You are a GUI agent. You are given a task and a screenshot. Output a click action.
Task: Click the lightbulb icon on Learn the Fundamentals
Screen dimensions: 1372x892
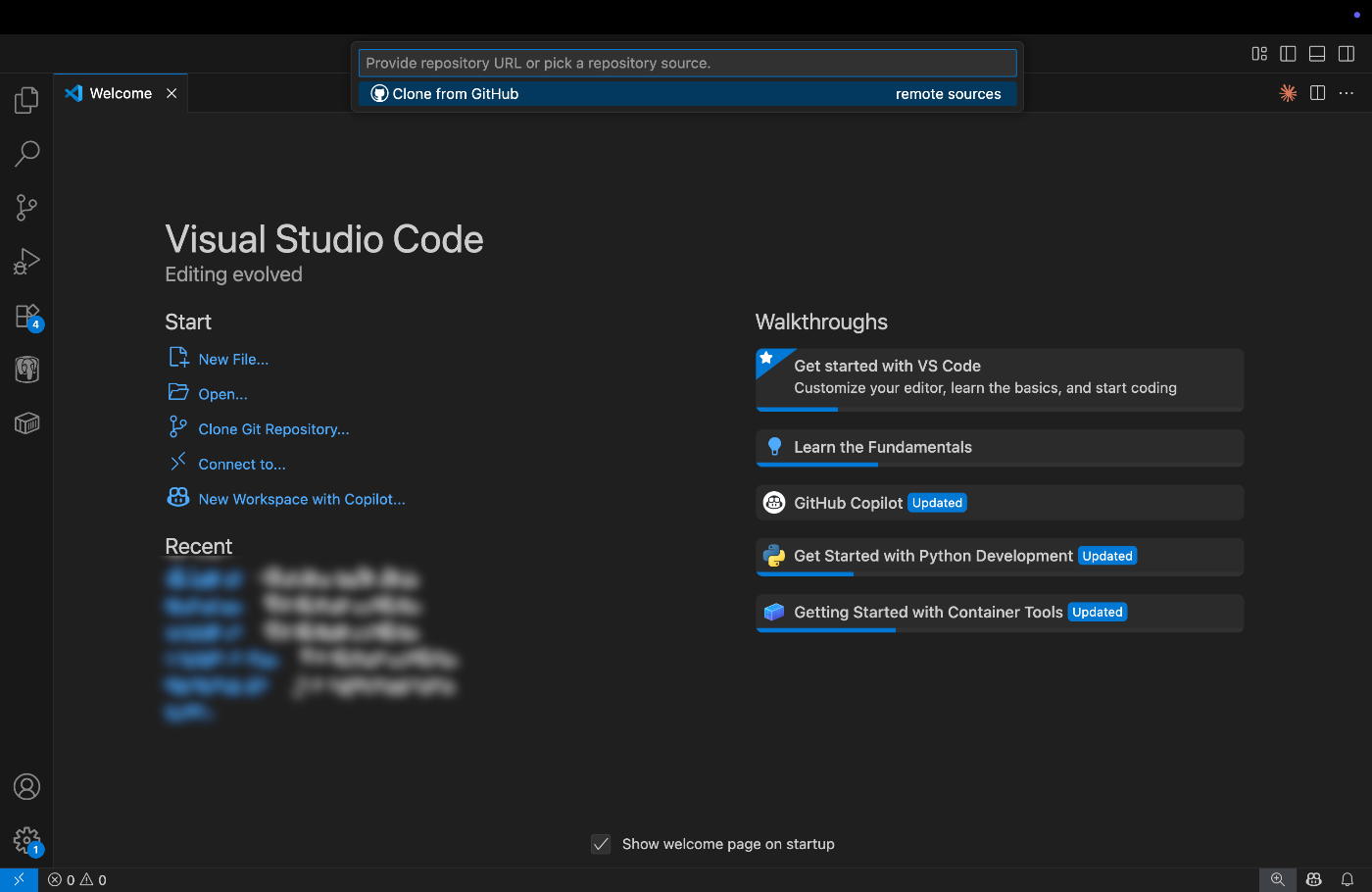pyautogui.click(x=774, y=447)
